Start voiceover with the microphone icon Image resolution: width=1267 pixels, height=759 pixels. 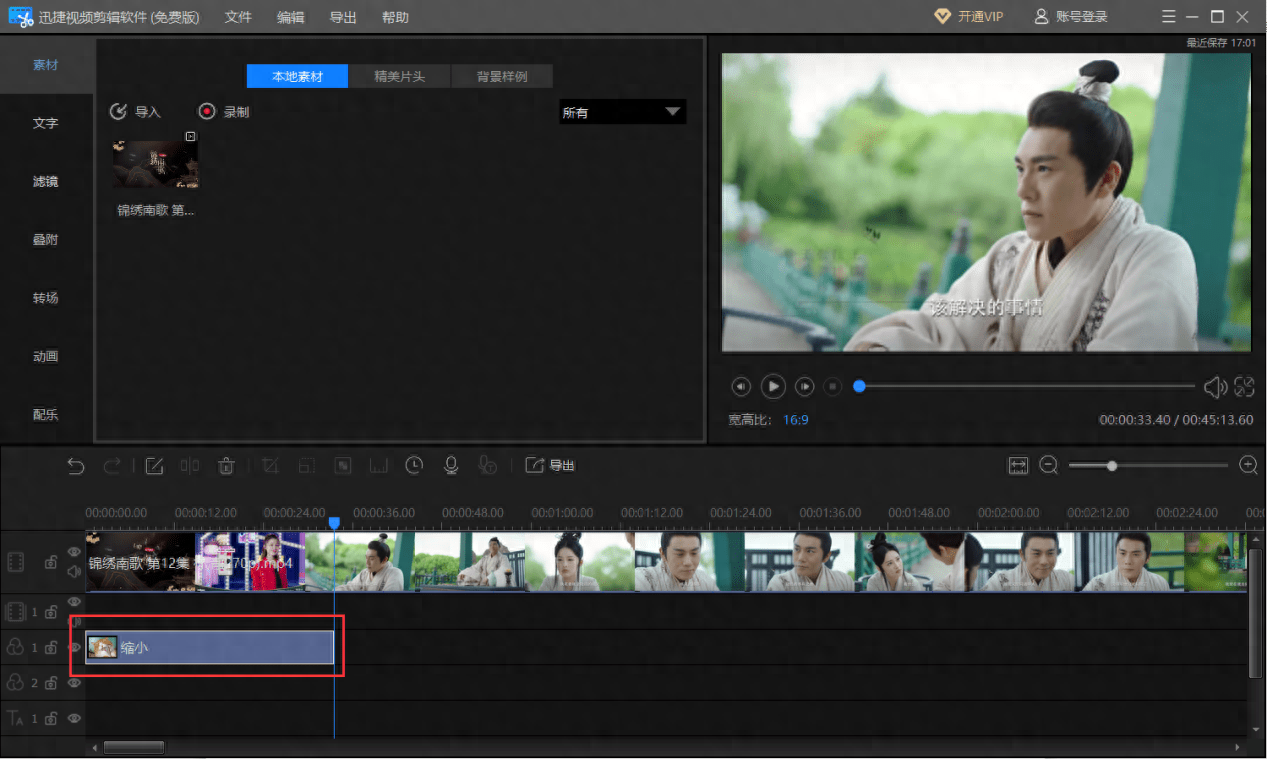(x=451, y=465)
